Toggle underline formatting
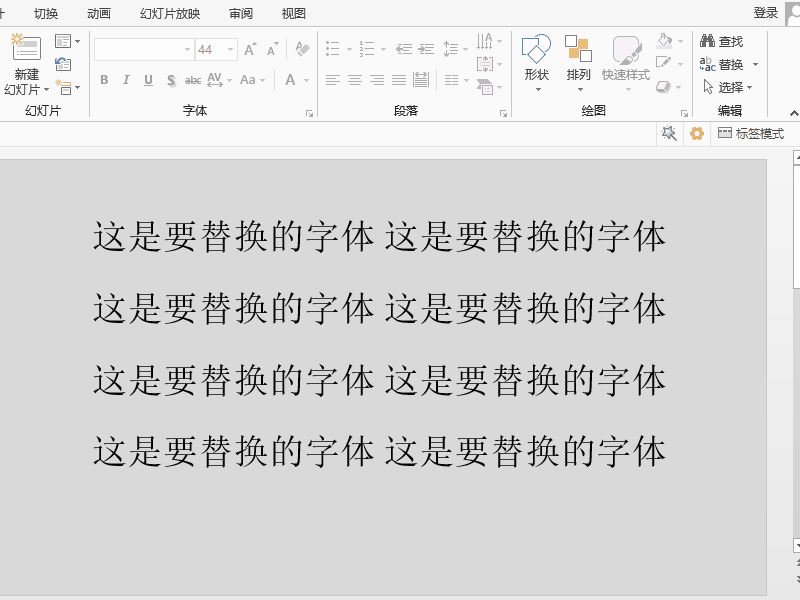Screen dimensions: 800x600 pyautogui.click(x=148, y=80)
